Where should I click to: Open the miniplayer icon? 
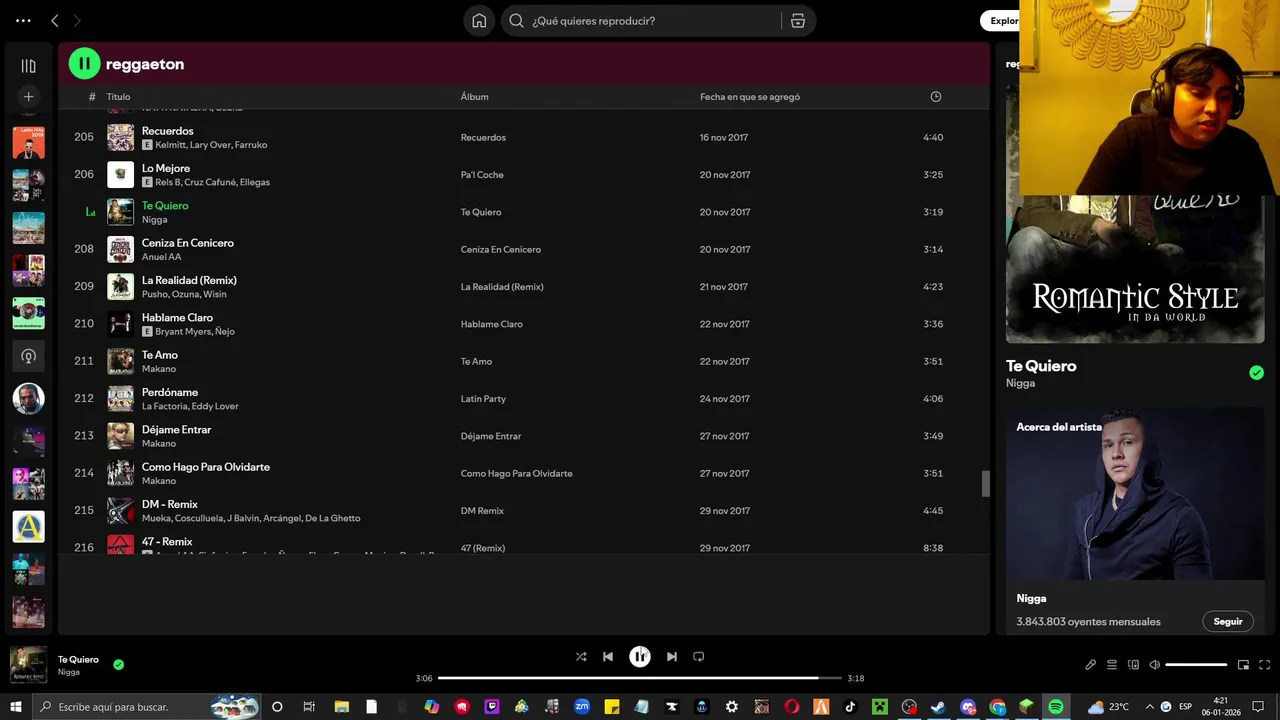tap(1243, 665)
